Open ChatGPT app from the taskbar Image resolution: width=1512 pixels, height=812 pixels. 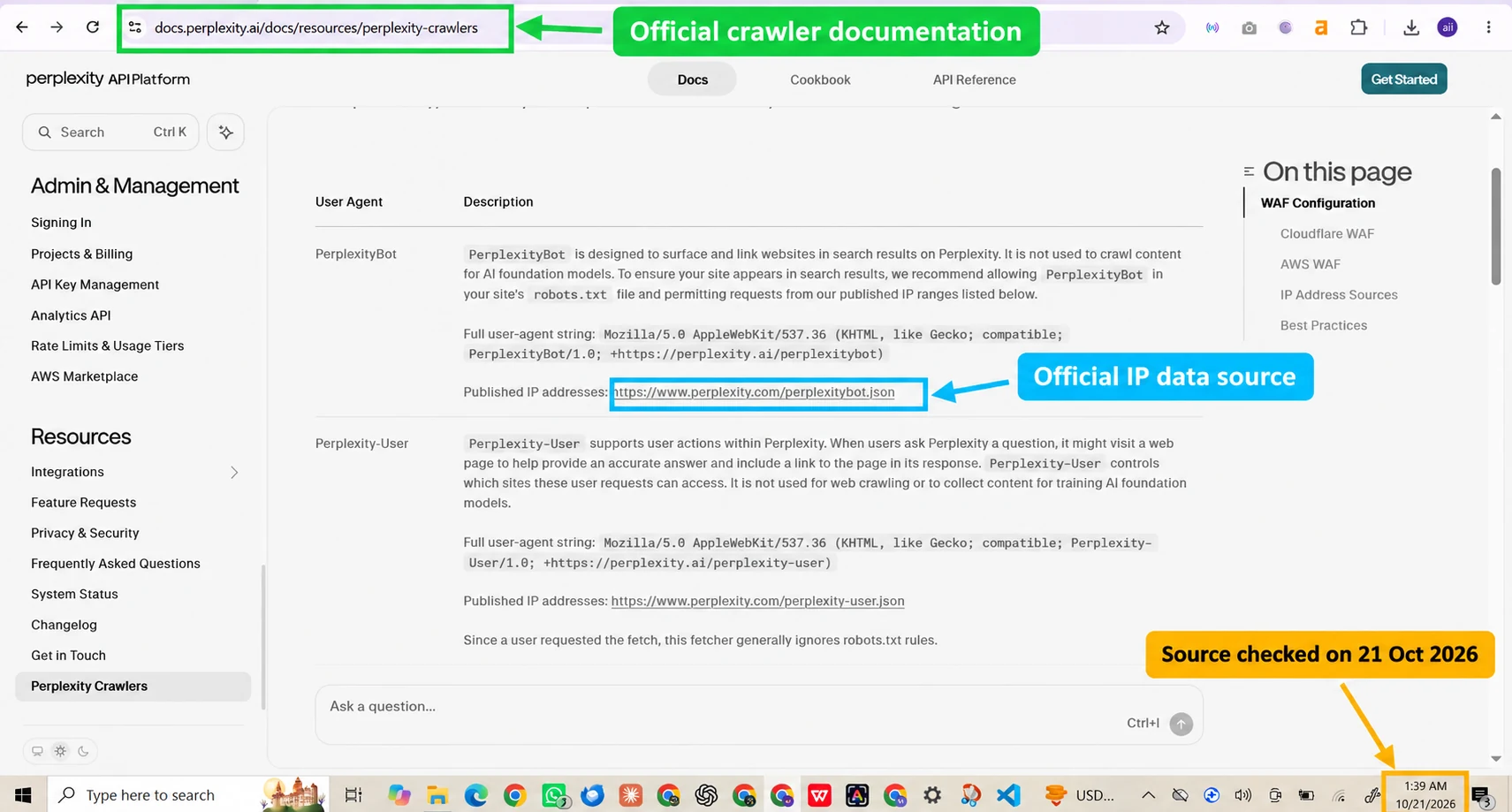[706, 795]
